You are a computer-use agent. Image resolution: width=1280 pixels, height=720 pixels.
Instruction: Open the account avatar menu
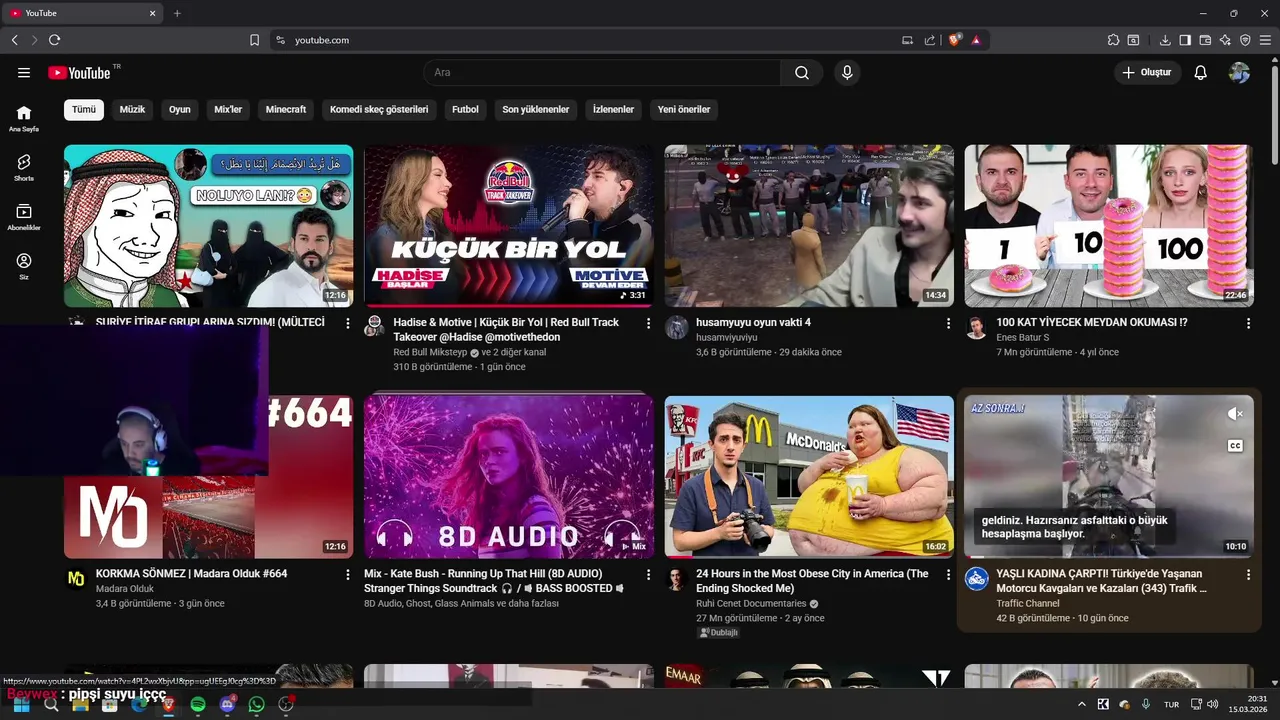(1239, 73)
